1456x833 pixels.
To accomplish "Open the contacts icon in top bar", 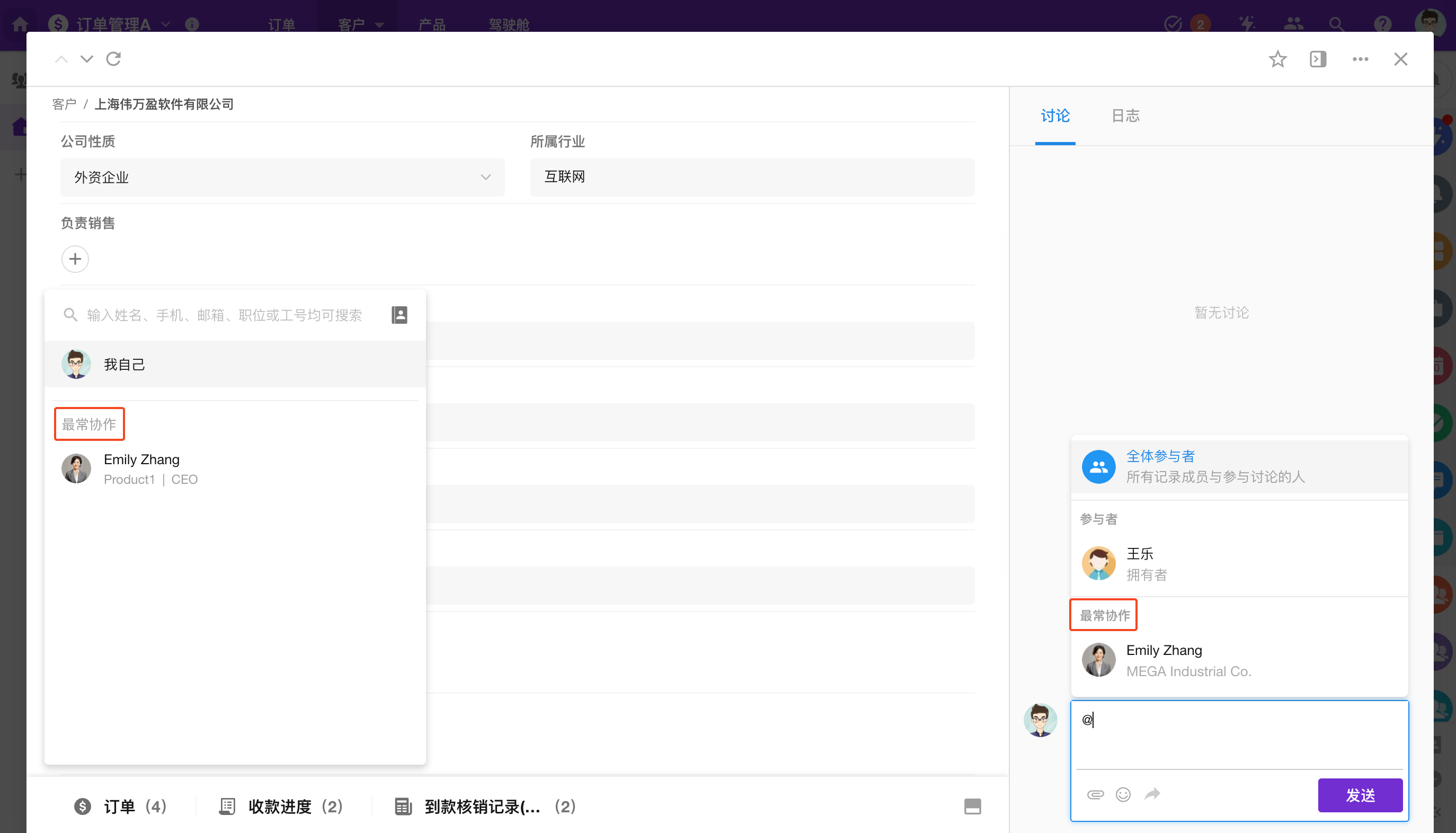I will [1293, 24].
